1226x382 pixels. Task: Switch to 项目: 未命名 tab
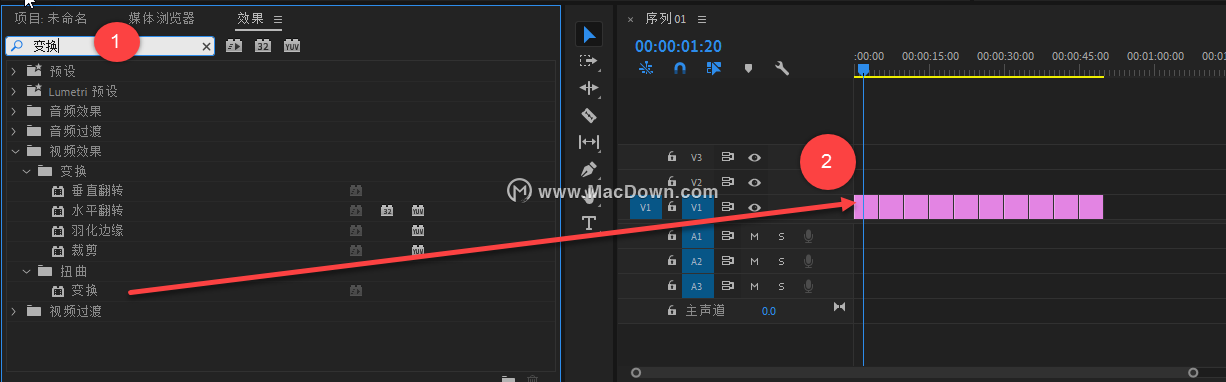pos(51,19)
